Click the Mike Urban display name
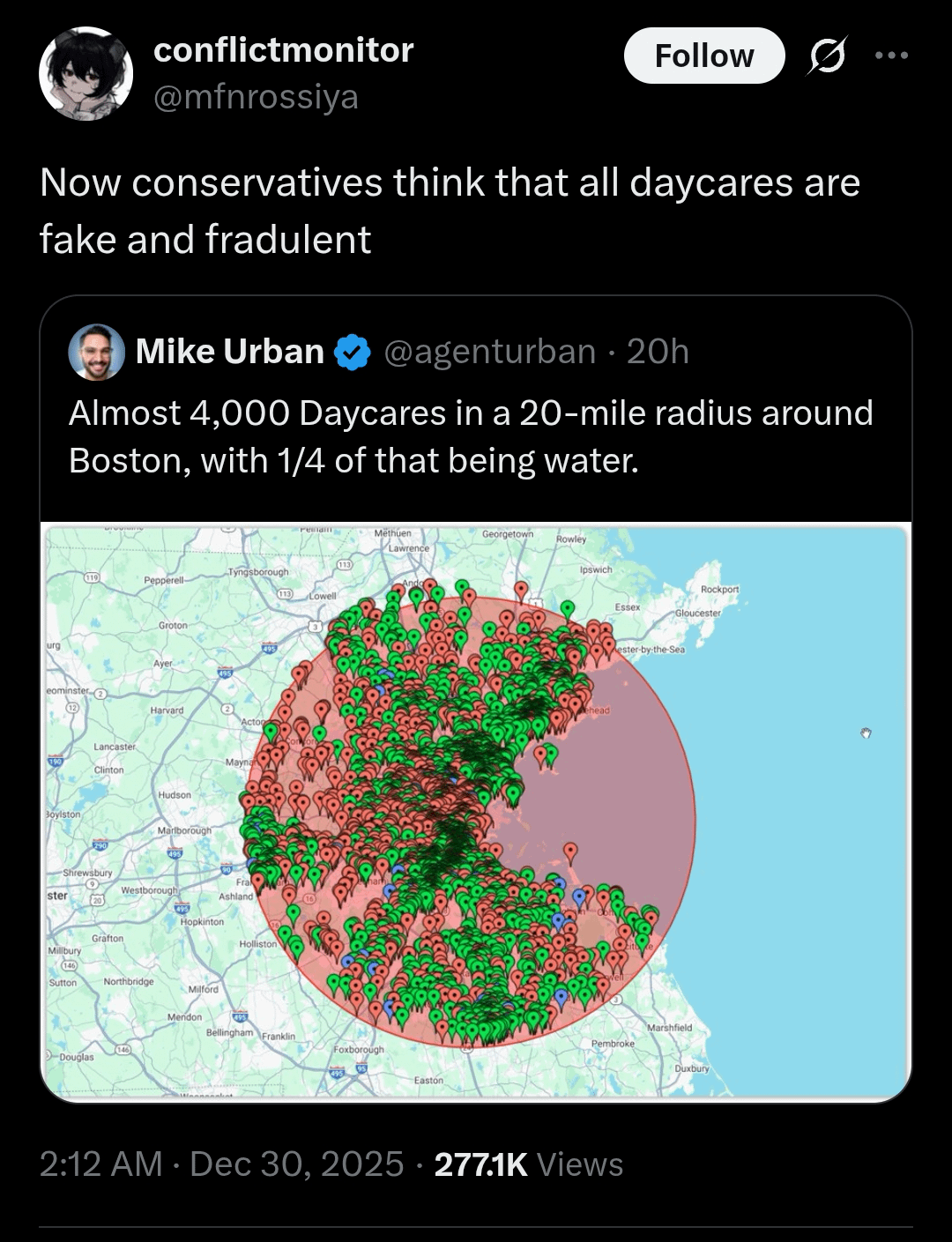This screenshot has width=952, height=1242. 229,352
